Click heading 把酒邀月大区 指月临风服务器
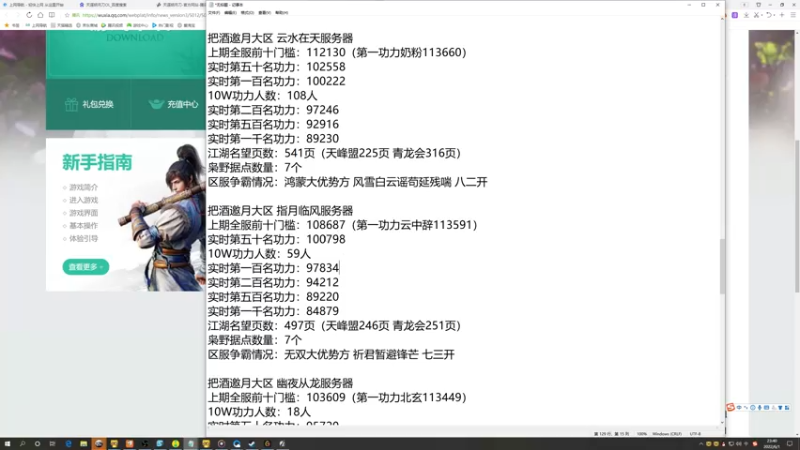Screen dimensions: 800x450 tap(280, 210)
